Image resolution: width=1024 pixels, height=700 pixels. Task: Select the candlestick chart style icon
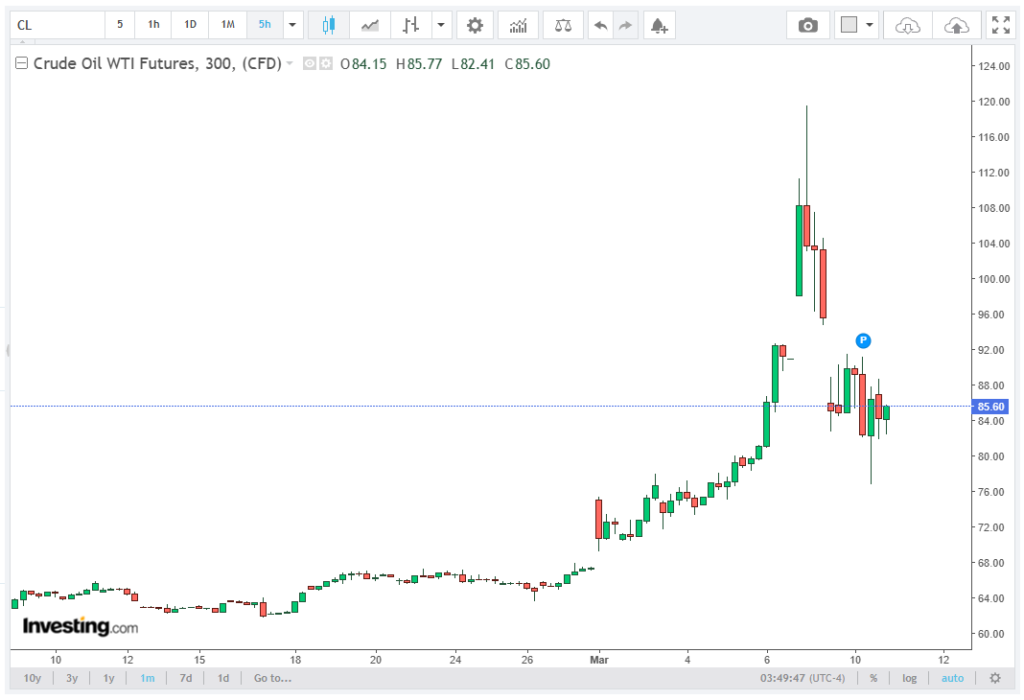[x=328, y=24]
